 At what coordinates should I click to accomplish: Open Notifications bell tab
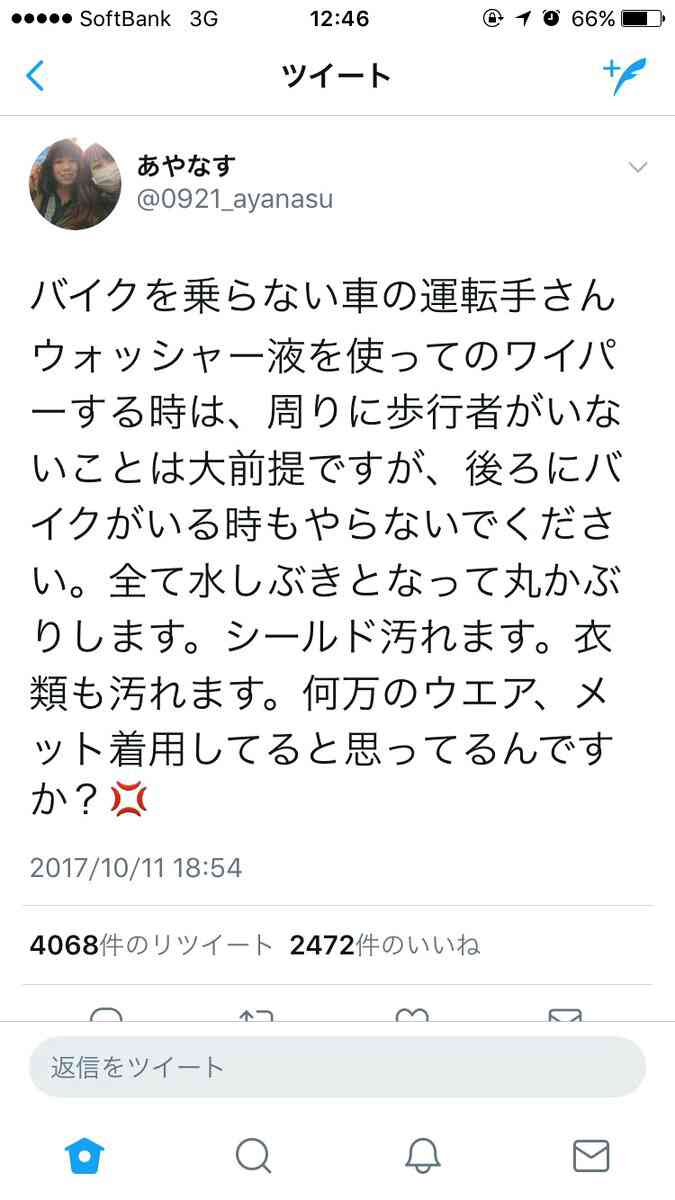[423, 1155]
